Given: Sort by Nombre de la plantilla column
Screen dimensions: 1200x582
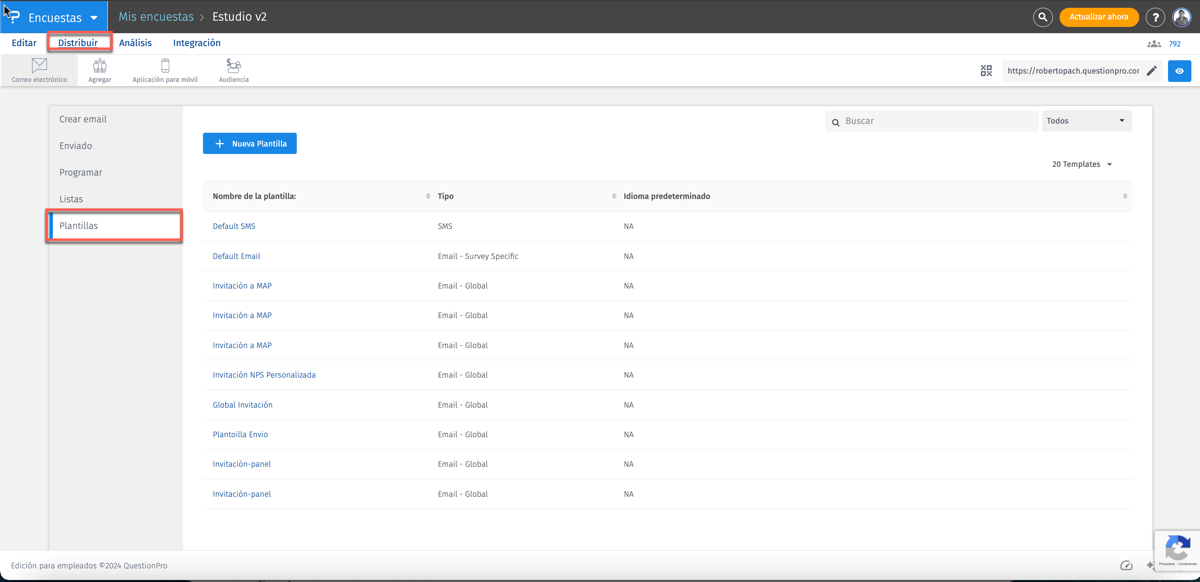Looking at the screenshot, I should [x=427, y=196].
